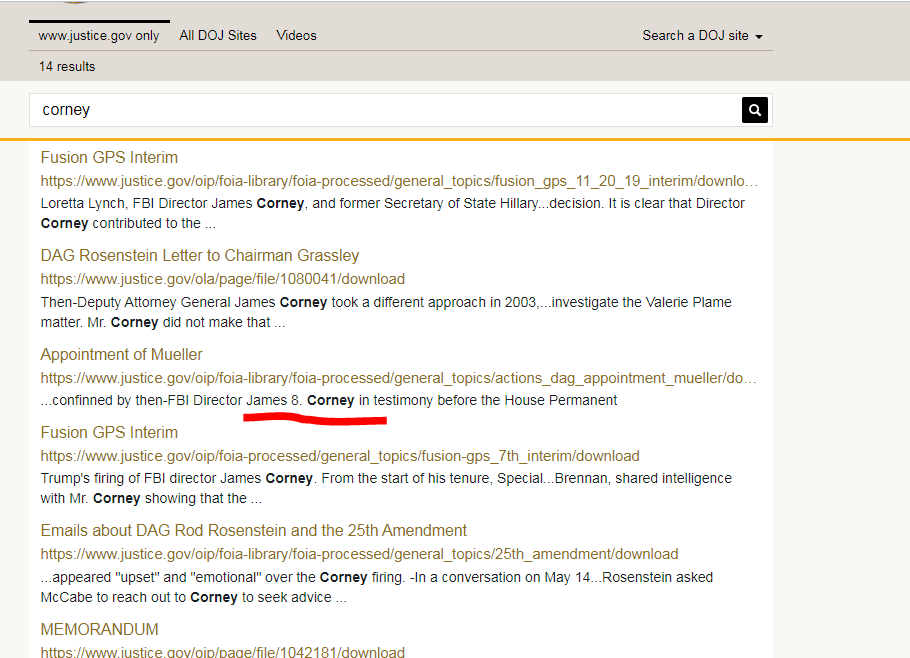Viewport: 910px width, 658px height.
Task: Open the "Appointment of Mueller" result title
Action: (121, 355)
